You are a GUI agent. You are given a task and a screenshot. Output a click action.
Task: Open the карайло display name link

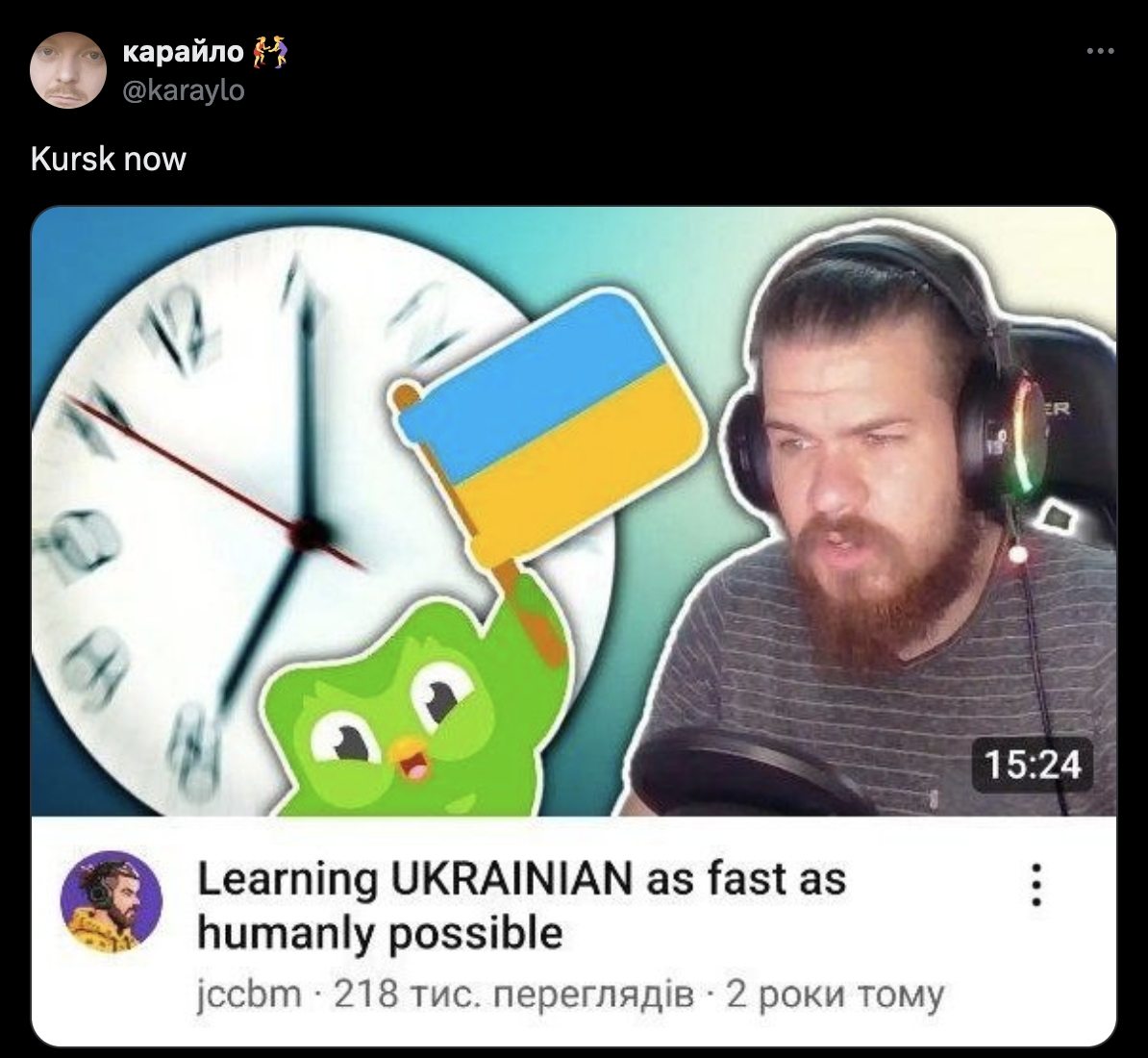pyautogui.click(x=183, y=51)
